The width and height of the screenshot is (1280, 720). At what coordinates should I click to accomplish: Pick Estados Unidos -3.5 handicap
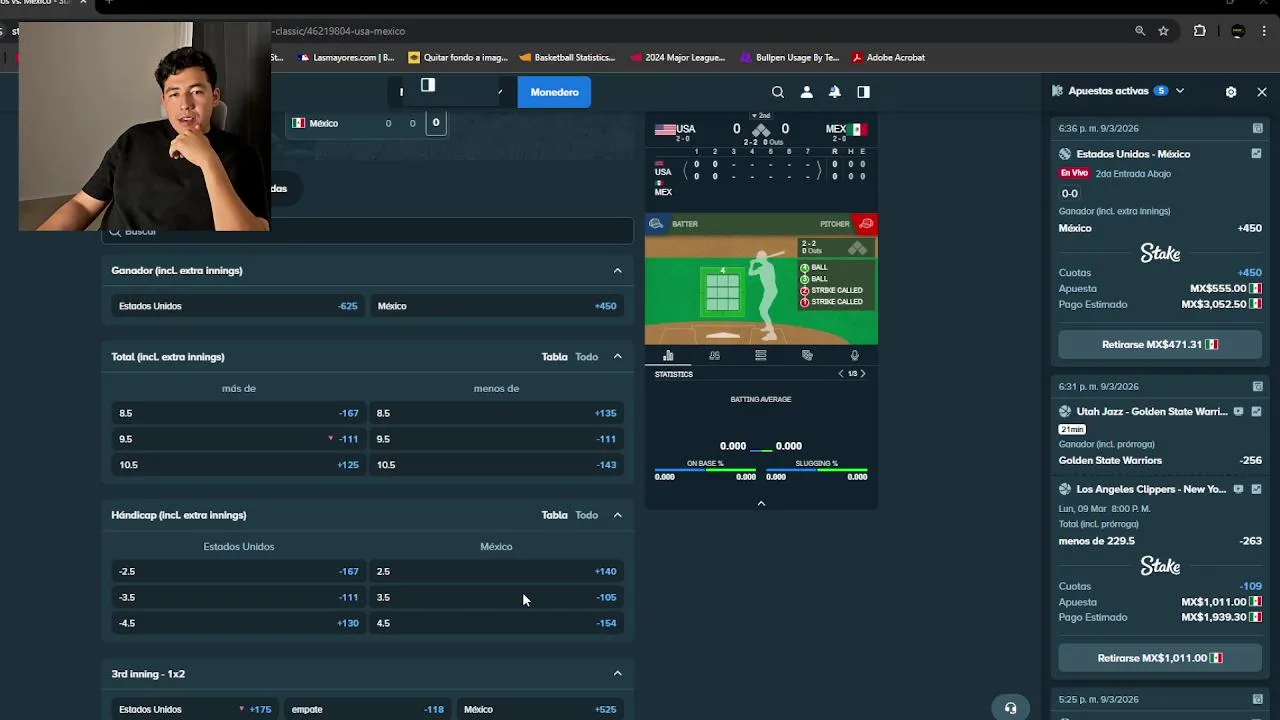238,597
